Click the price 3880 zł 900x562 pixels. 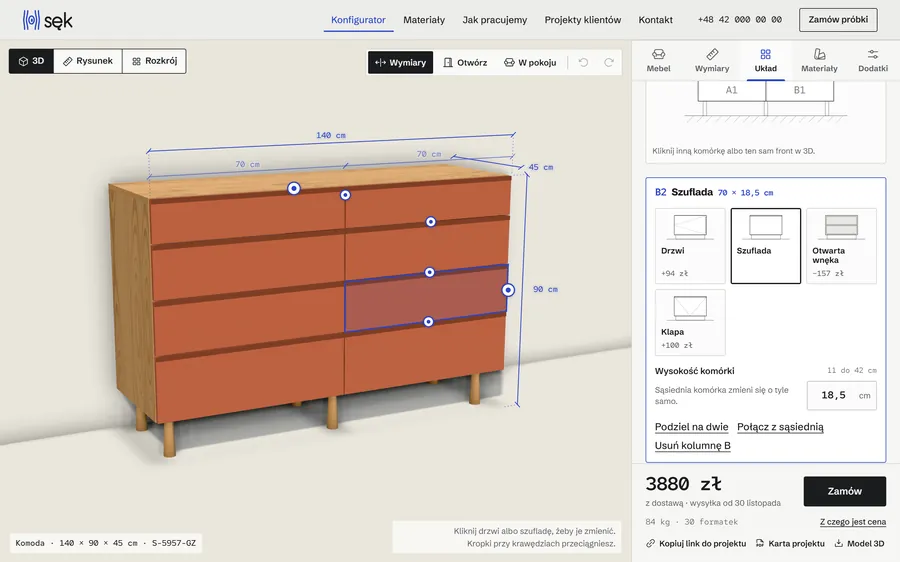683,484
